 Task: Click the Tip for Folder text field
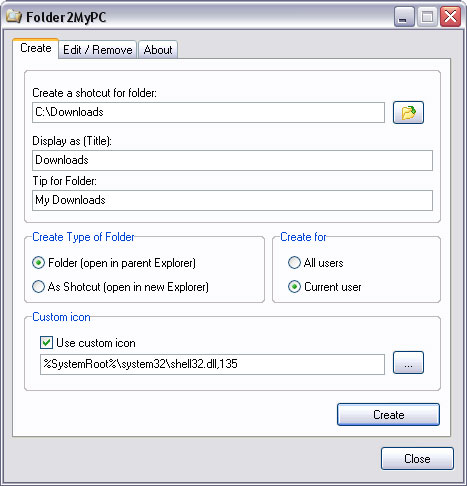232,200
